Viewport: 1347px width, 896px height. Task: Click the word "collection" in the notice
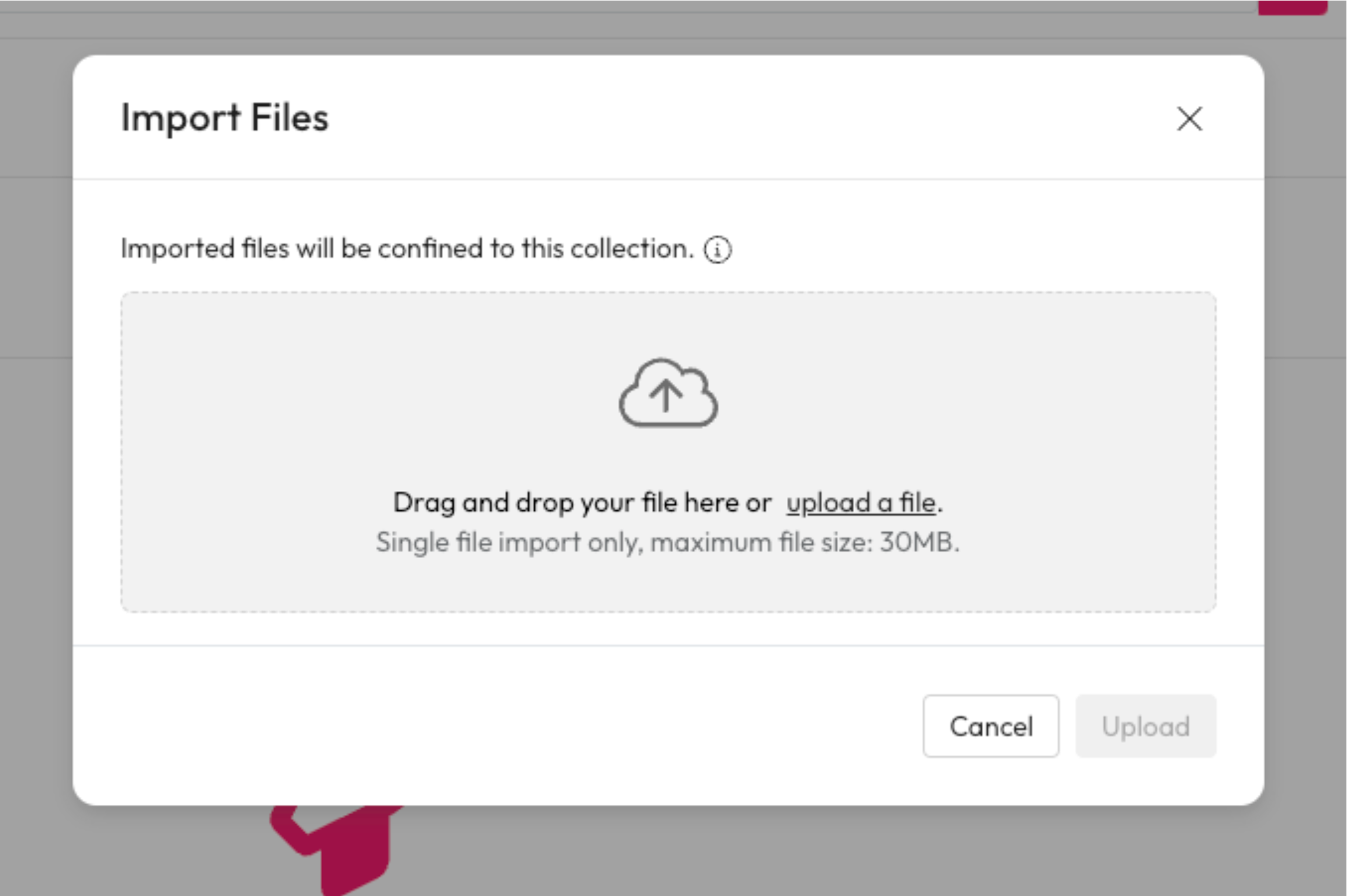pos(631,249)
